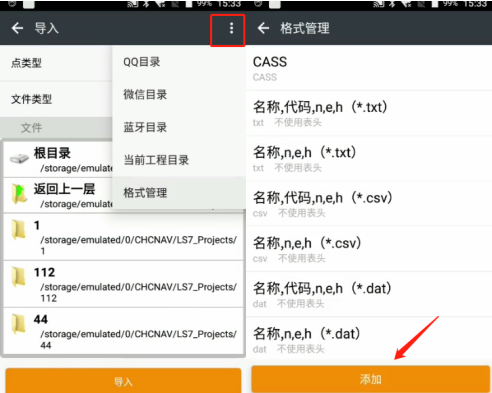The width and height of the screenshot is (492, 393).
Task: Tap the 格式管理 title text
Action: [305, 28]
